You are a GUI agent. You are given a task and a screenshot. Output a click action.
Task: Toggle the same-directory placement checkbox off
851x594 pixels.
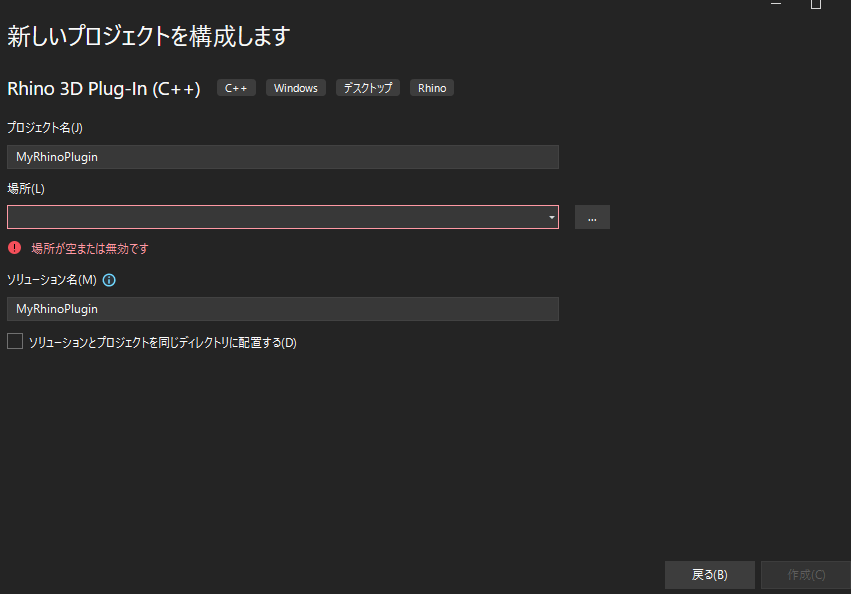coord(15,341)
